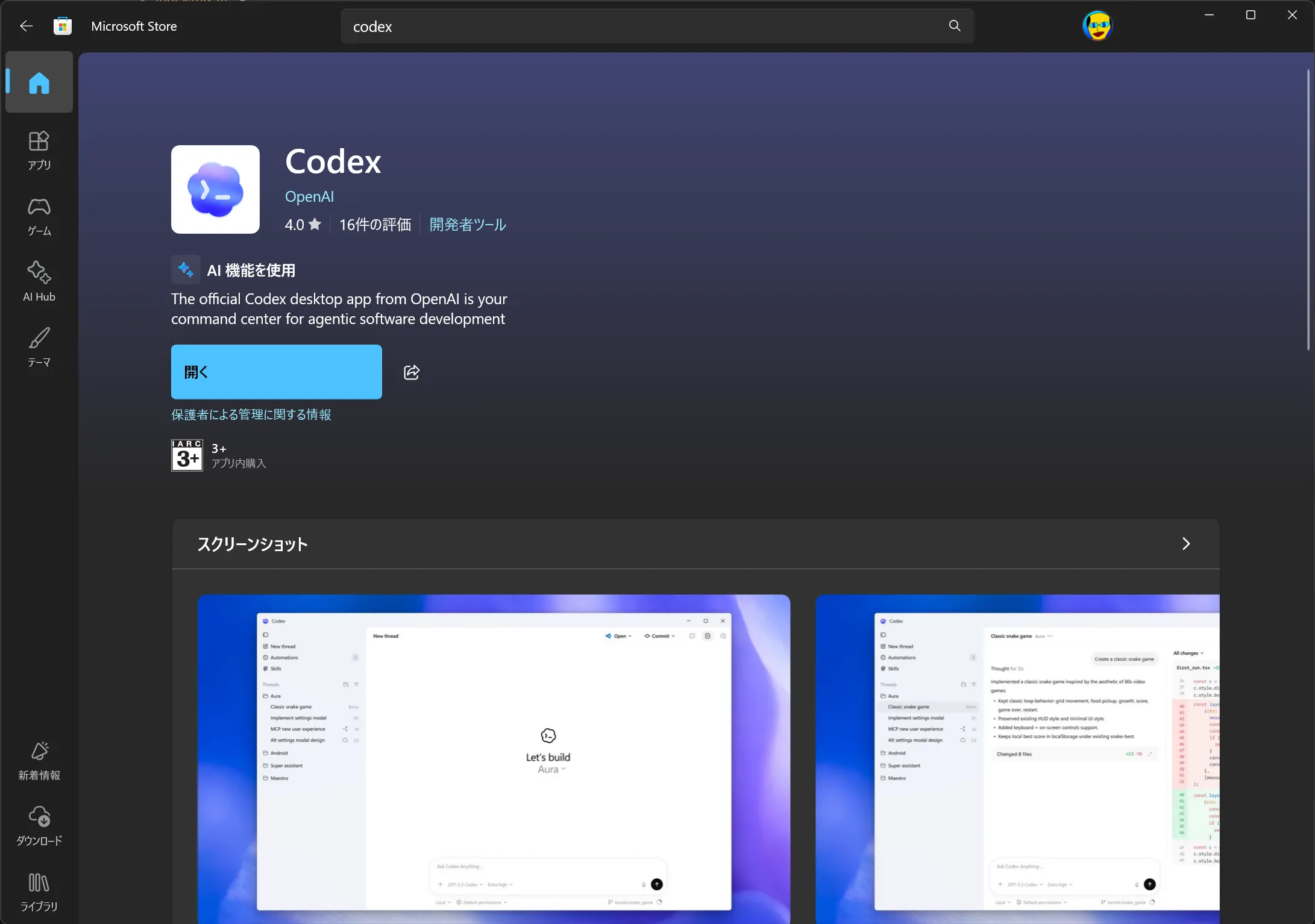1315x924 pixels.
Task: Open the first Codex screenshot thumbnail
Action: tap(494, 759)
